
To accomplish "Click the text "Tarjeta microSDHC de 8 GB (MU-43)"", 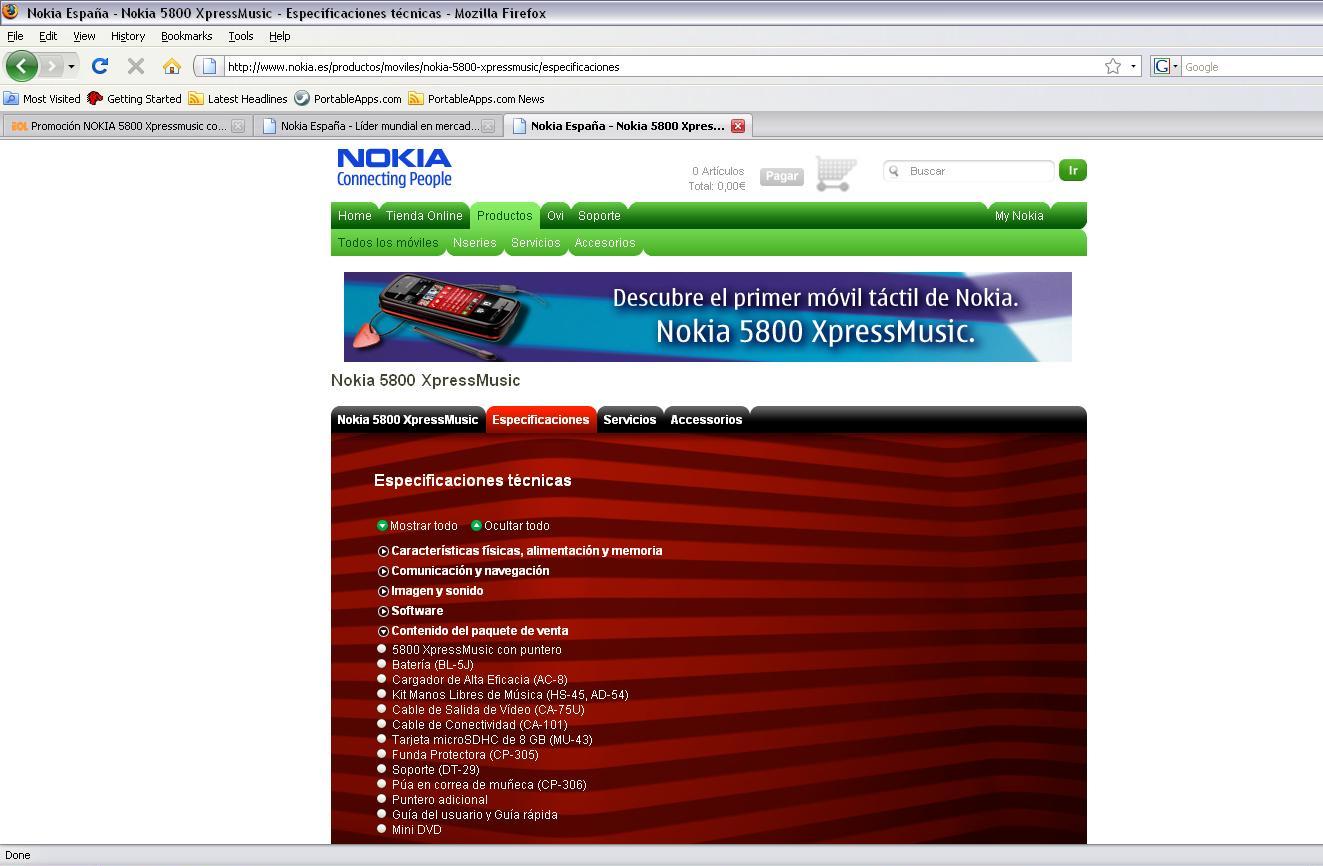I will coord(492,740).
